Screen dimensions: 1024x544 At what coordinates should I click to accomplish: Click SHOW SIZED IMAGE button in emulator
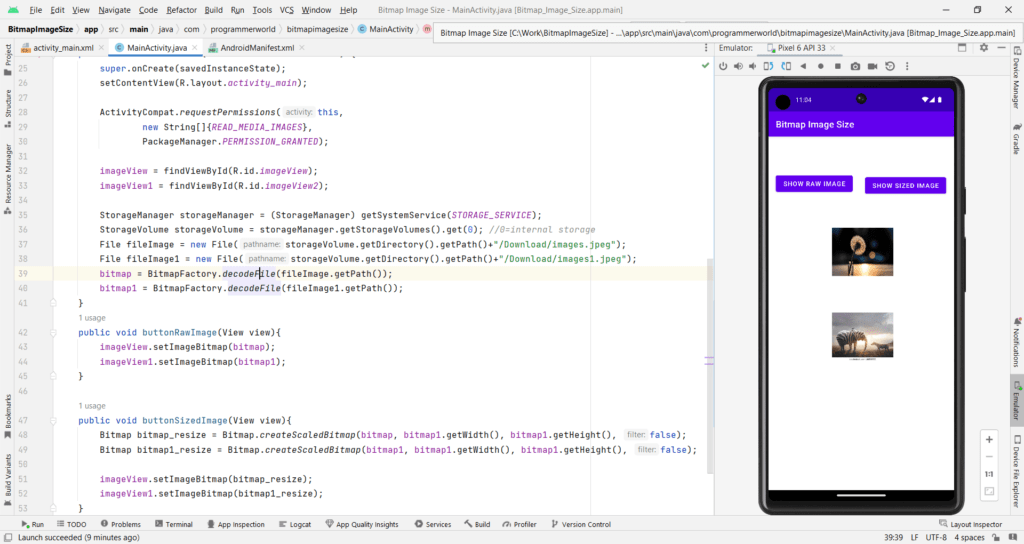tap(905, 185)
